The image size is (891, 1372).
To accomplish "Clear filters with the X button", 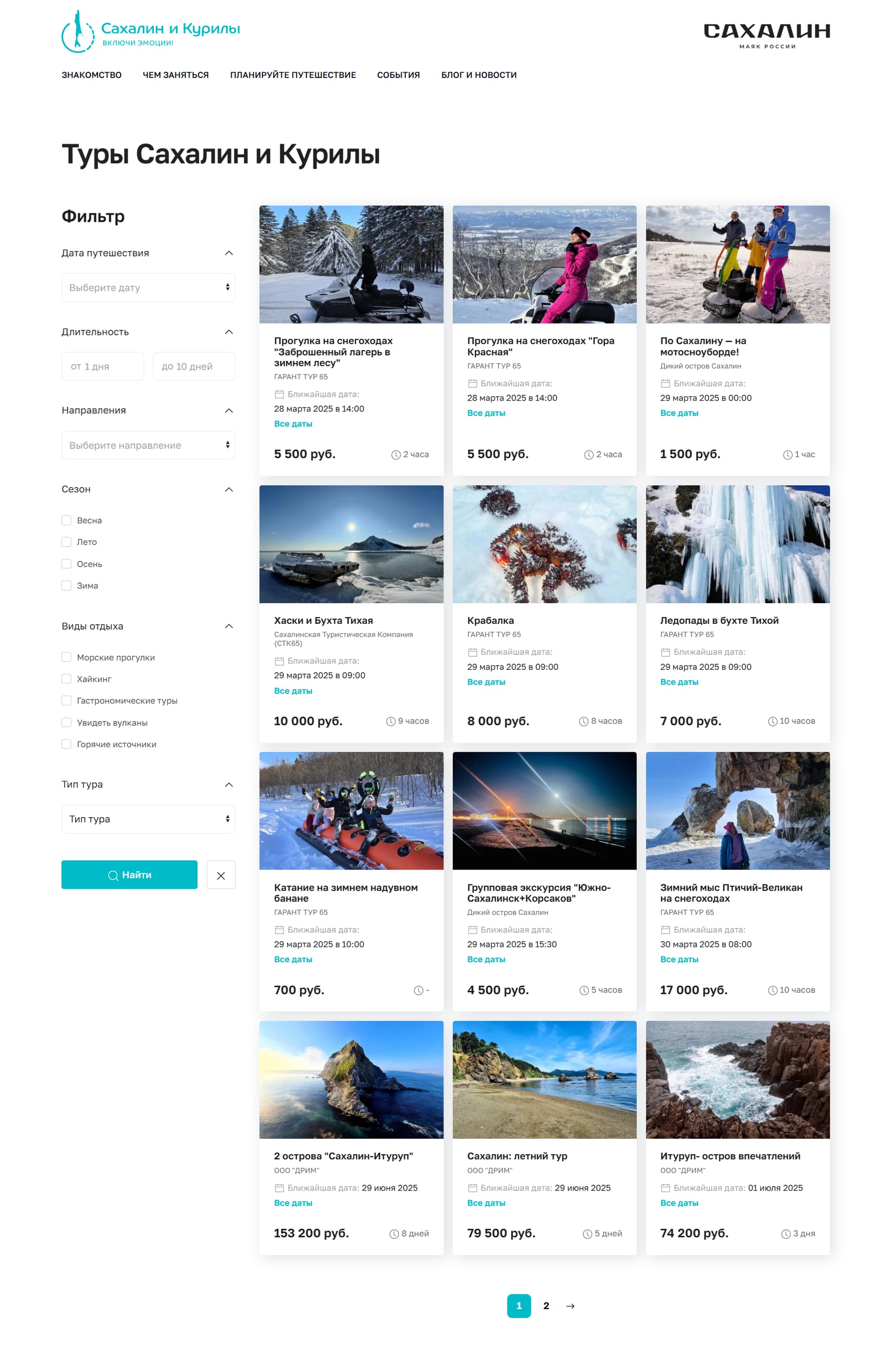I will click(221, 875).
